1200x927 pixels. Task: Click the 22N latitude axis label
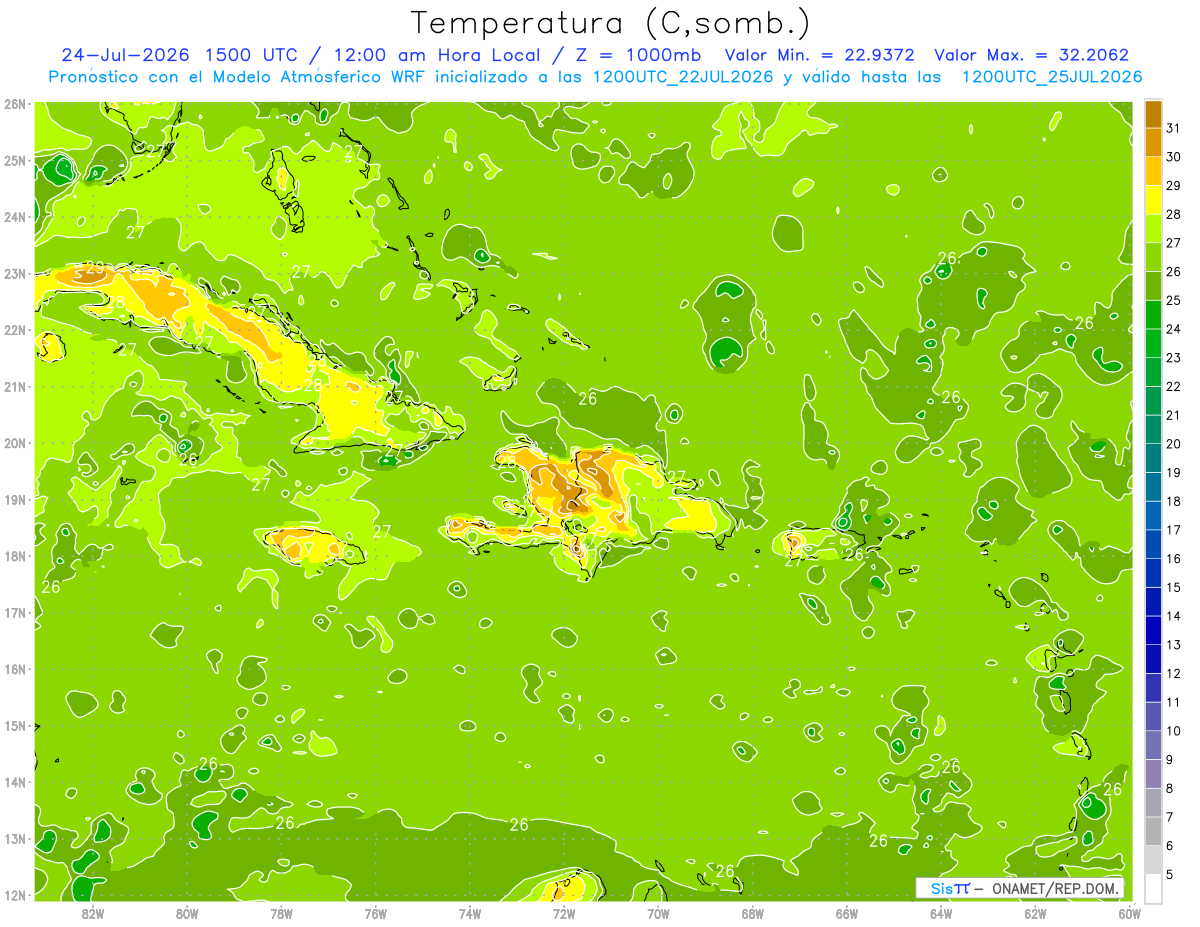(x=14, y=330)
